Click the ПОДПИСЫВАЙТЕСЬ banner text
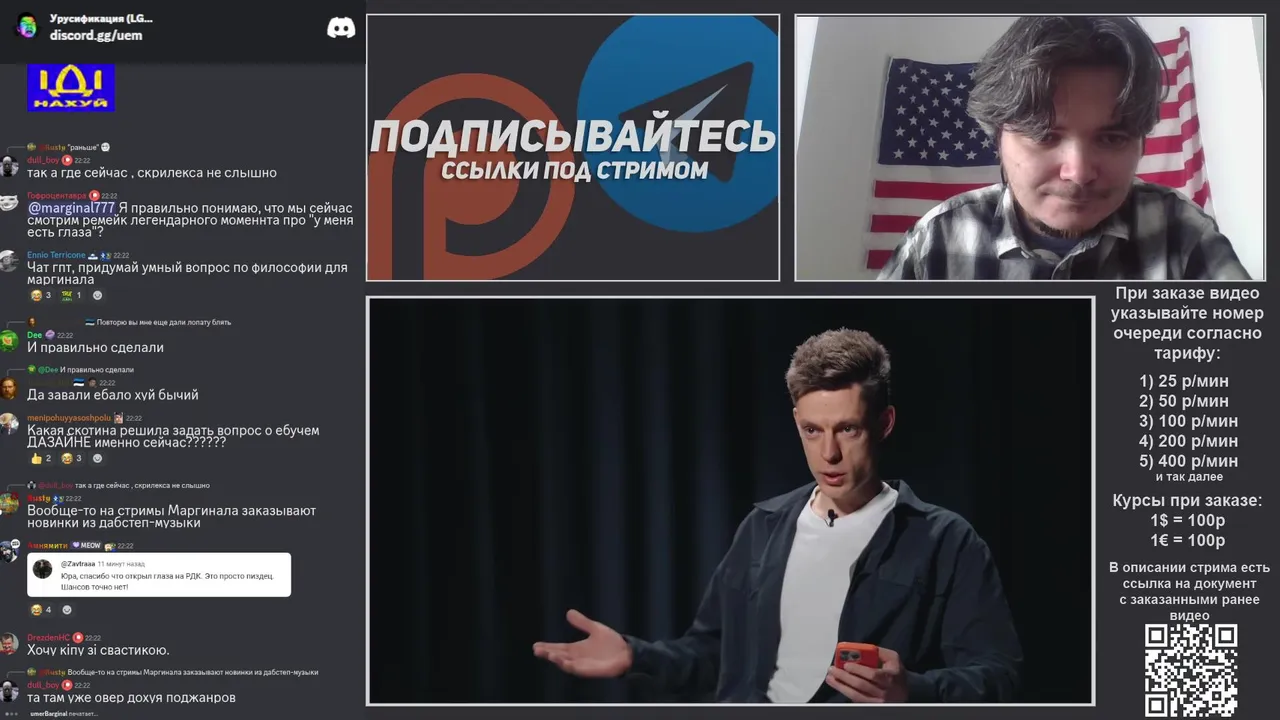 pos(573,137)
